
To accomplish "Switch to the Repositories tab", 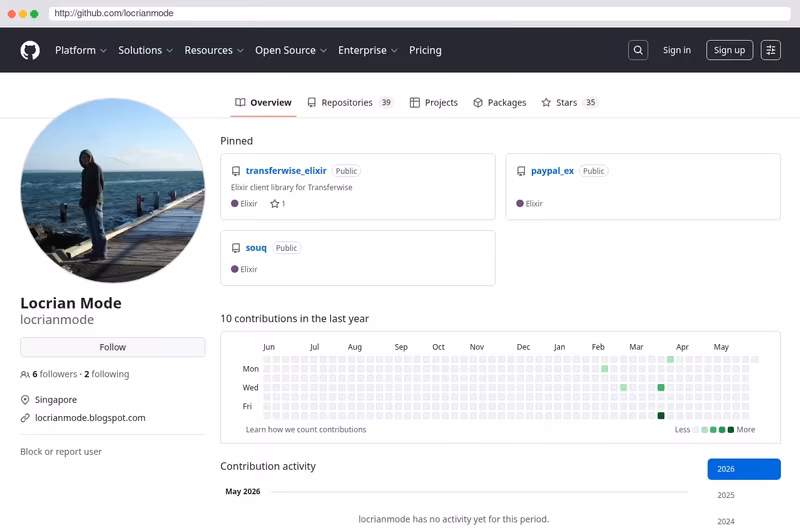I will [x=350, y=103].
